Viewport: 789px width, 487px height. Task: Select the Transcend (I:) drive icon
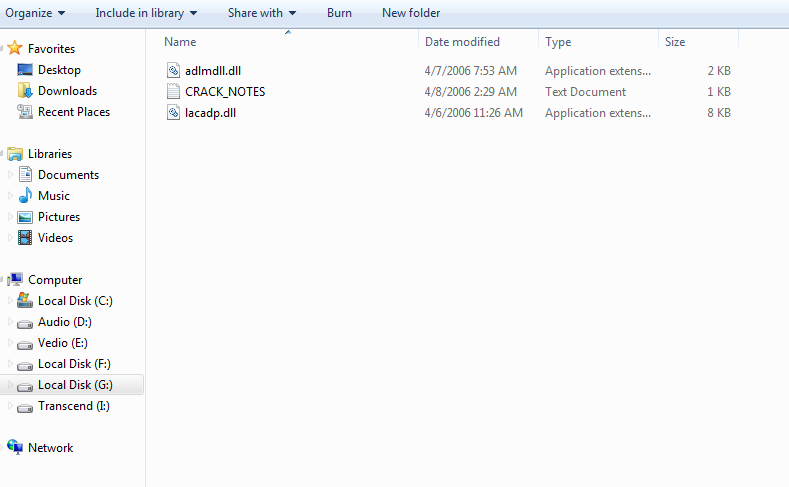(x=25, y=408)
